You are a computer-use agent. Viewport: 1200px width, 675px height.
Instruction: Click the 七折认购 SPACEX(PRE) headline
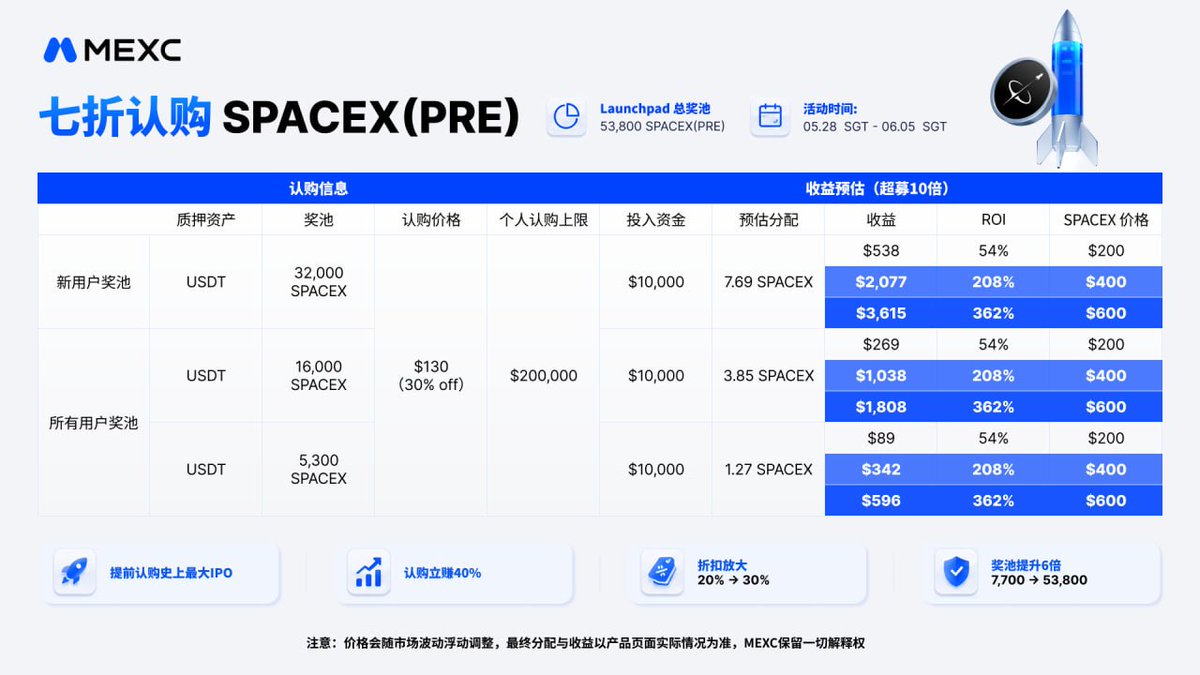(x=279, y=117)
